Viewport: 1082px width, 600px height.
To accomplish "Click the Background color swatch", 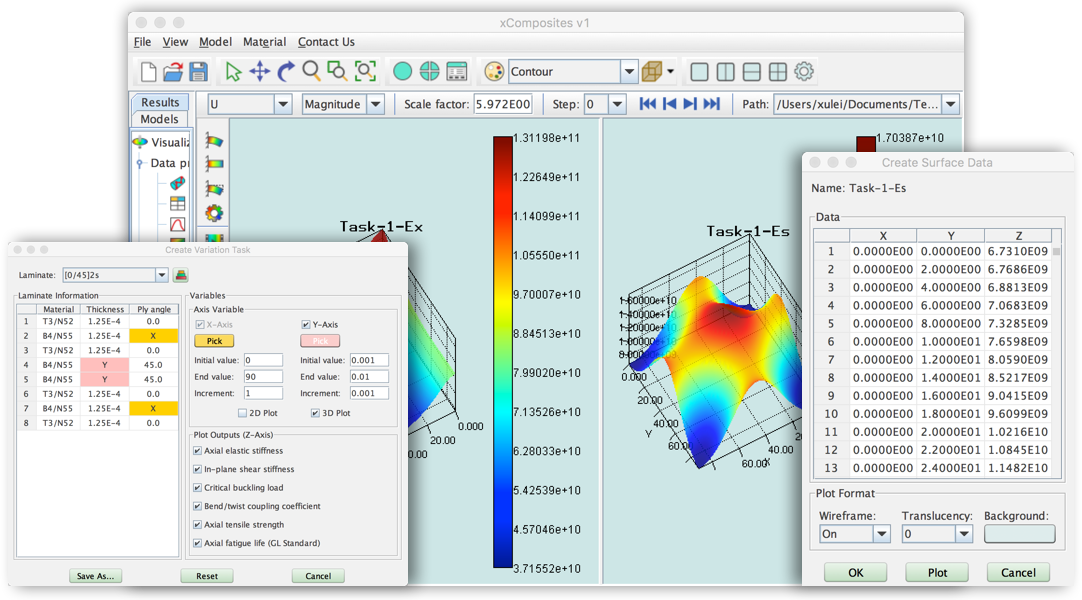I will point(1019,534).
